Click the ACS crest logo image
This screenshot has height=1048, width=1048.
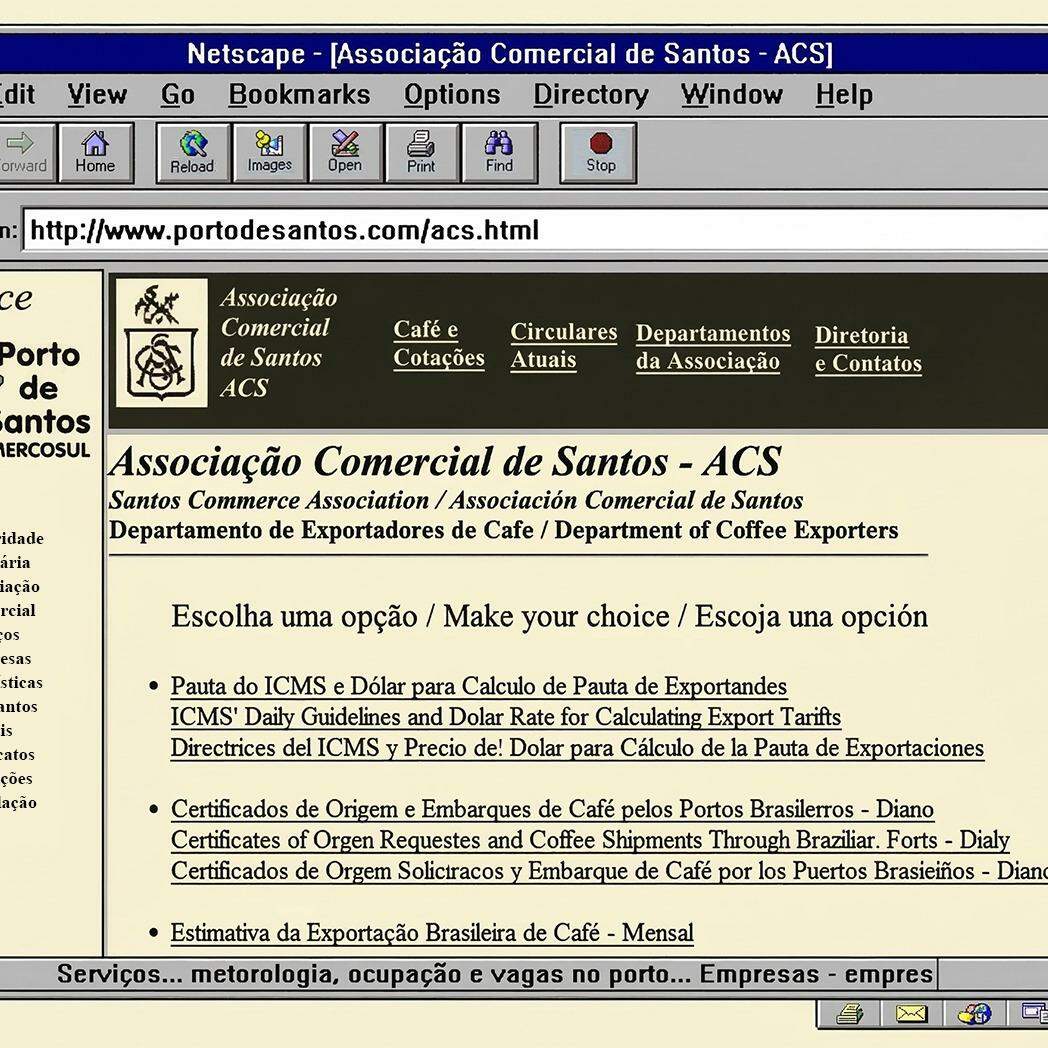(162, 343)
